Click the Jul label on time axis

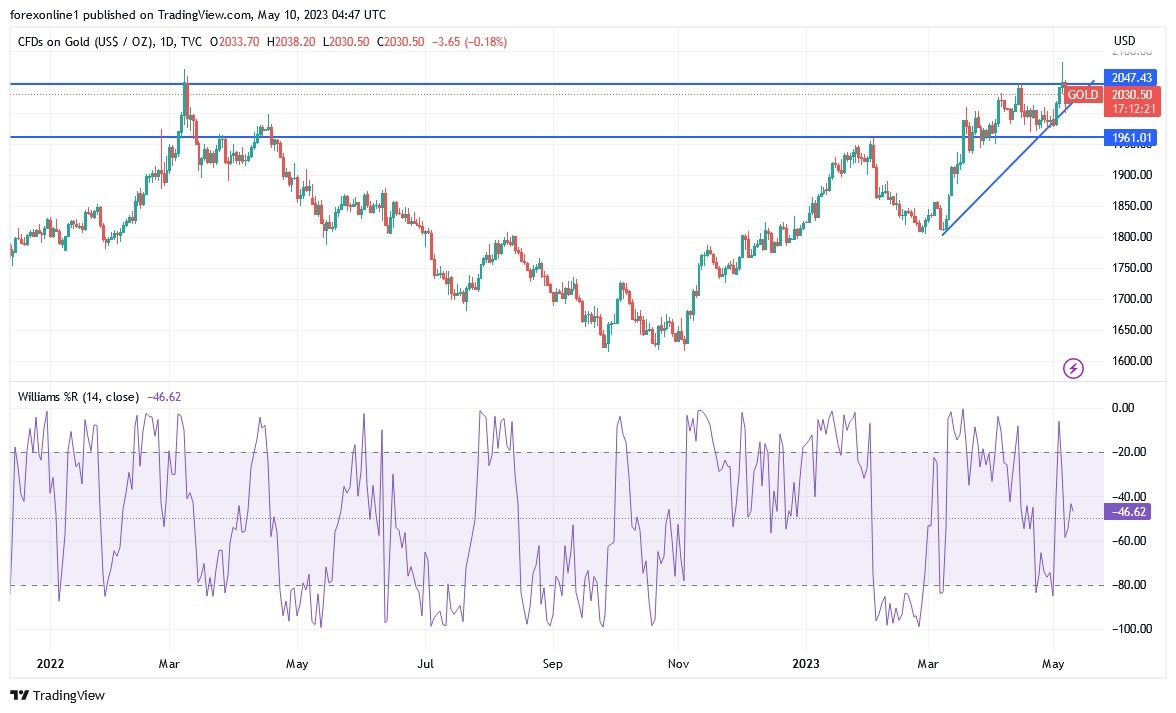(426, 664)
